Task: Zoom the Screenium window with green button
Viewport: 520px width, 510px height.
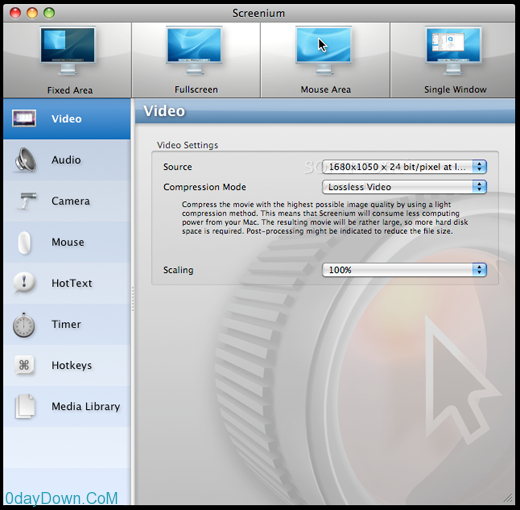Action: coord(49,13)
